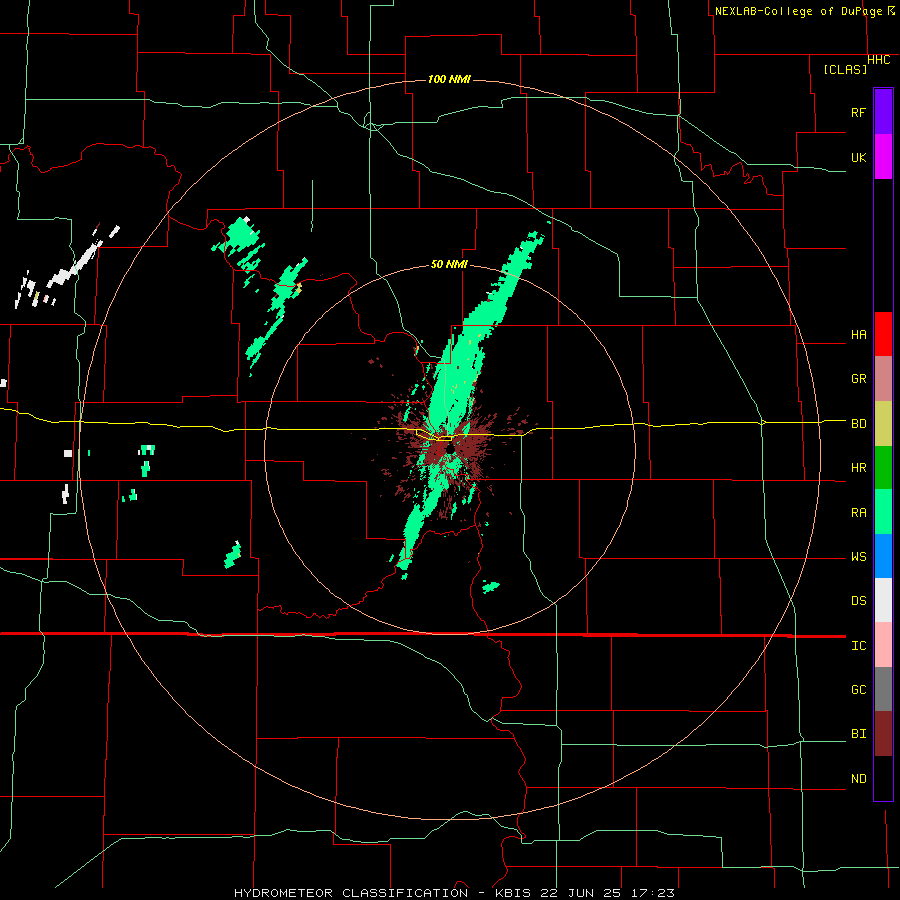Click the GR legend label
This screenshot has width=900, height=900.
pos(858,379)
